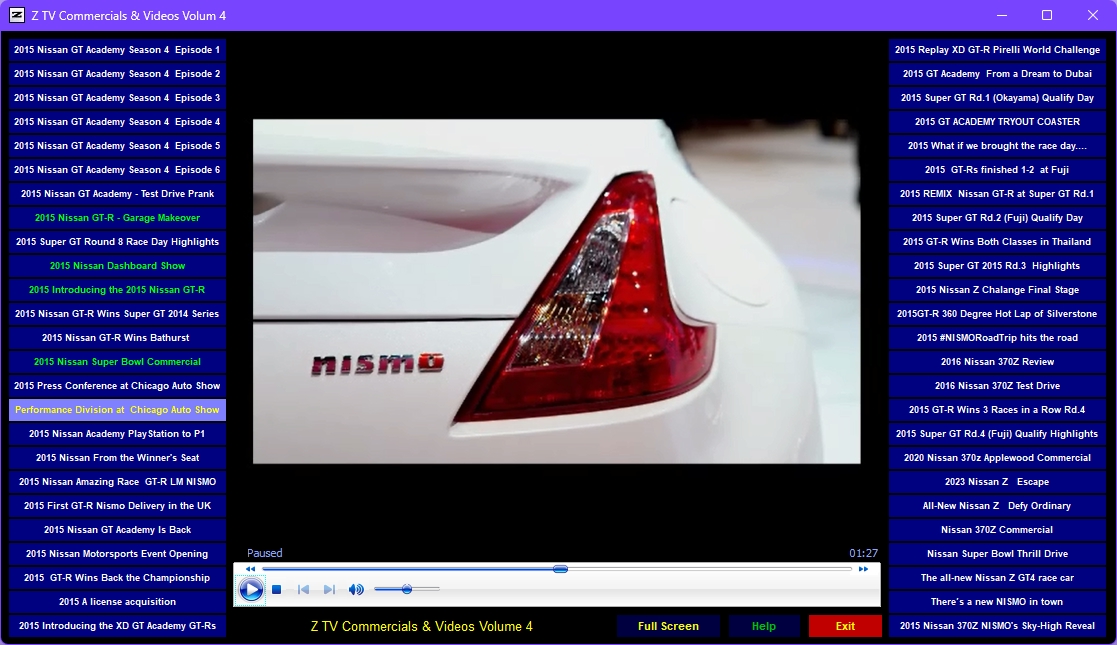Play the GT Academy Test Drive Prank video
1117x645 pixels.
pyautogui.click(x=117, y=194)
